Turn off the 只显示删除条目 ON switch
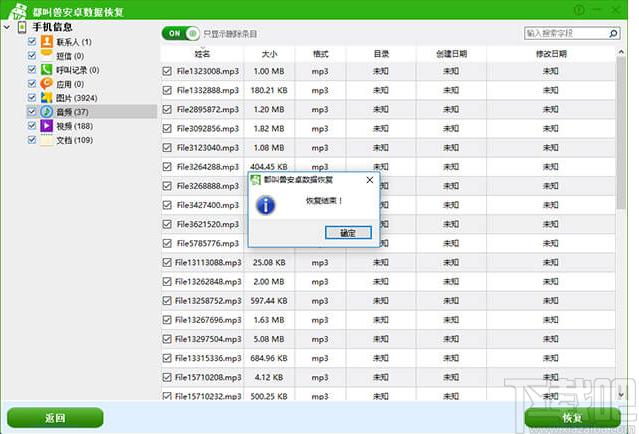This screenshot has width=639, height=434. point(174,33)
